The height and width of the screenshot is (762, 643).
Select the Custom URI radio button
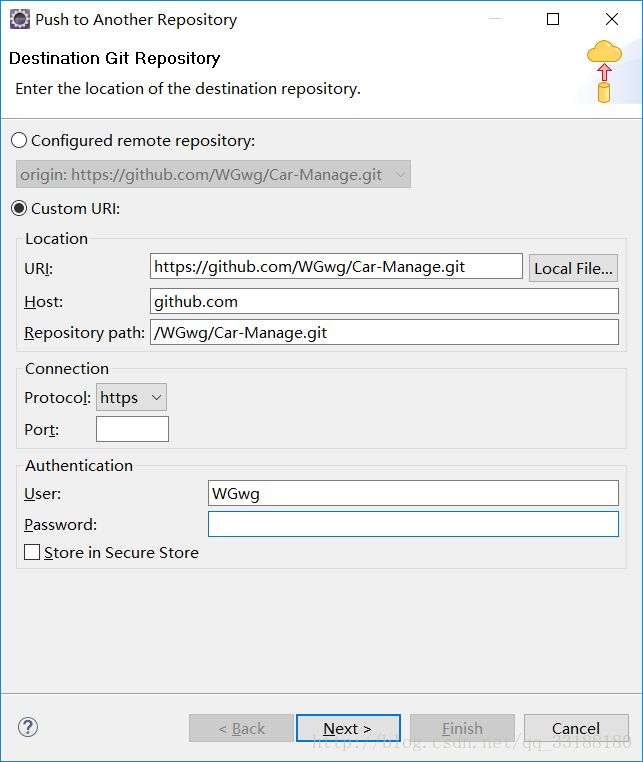coord(19,209)
